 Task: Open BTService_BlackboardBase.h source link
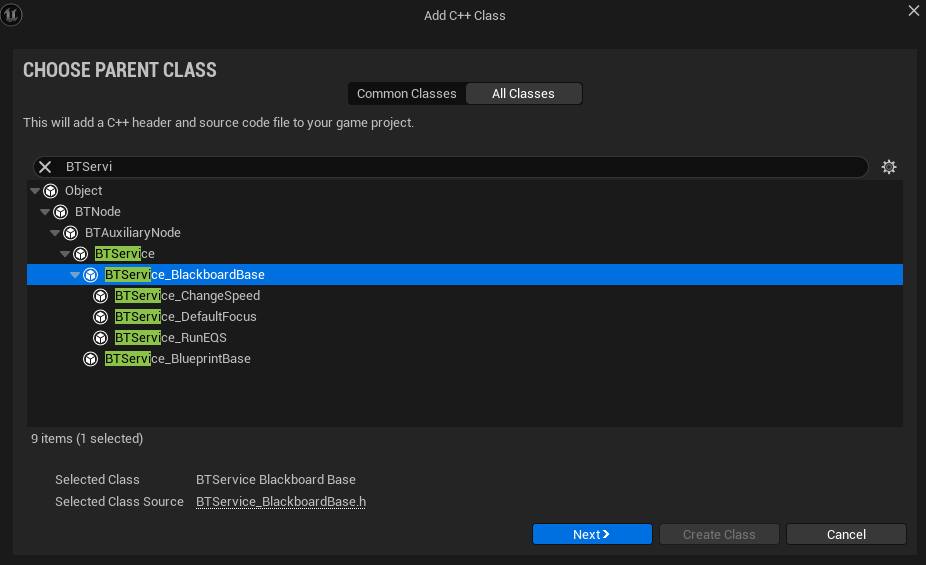(281, 502)
